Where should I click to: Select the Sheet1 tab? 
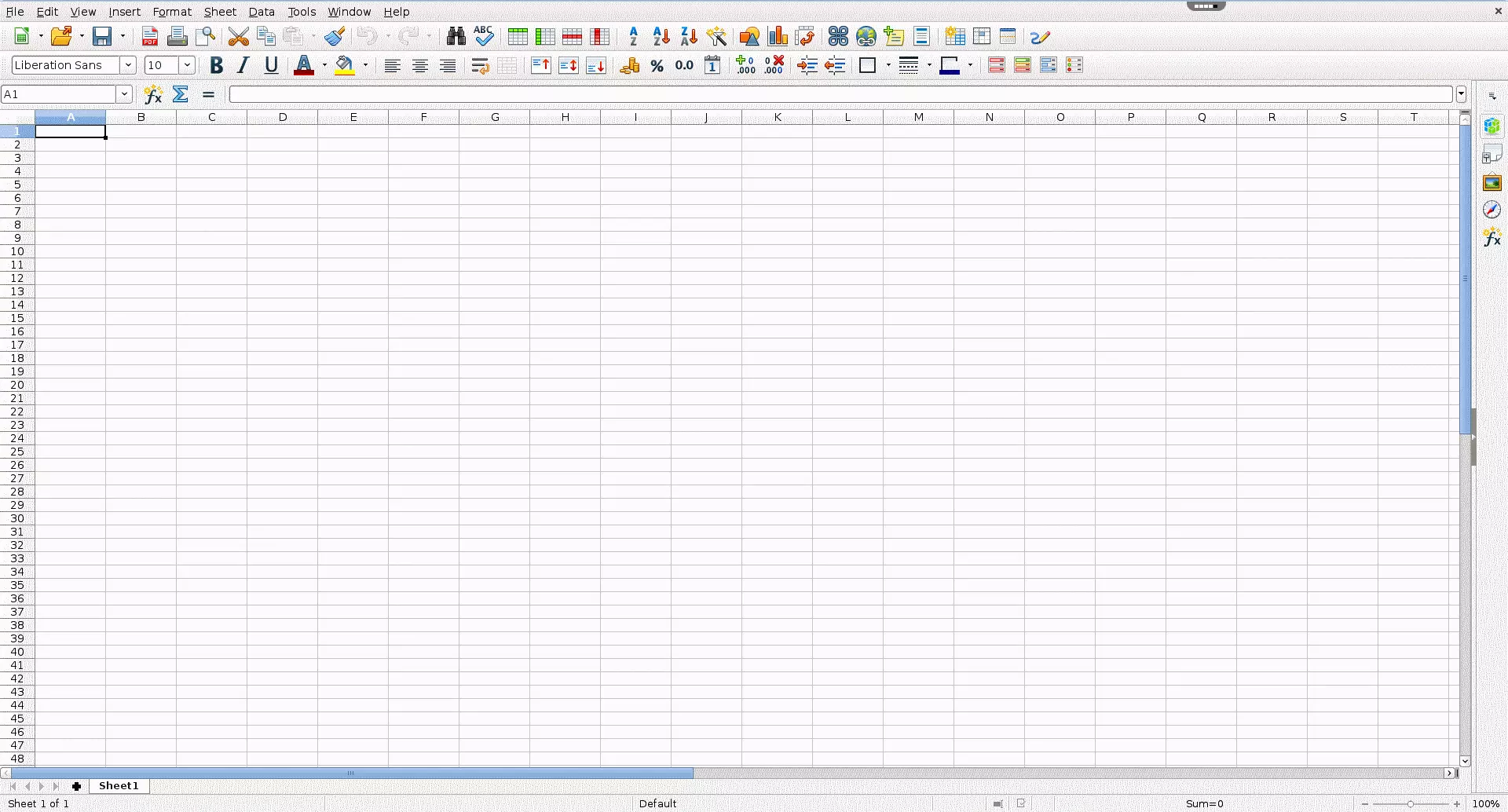coord(118,785)
